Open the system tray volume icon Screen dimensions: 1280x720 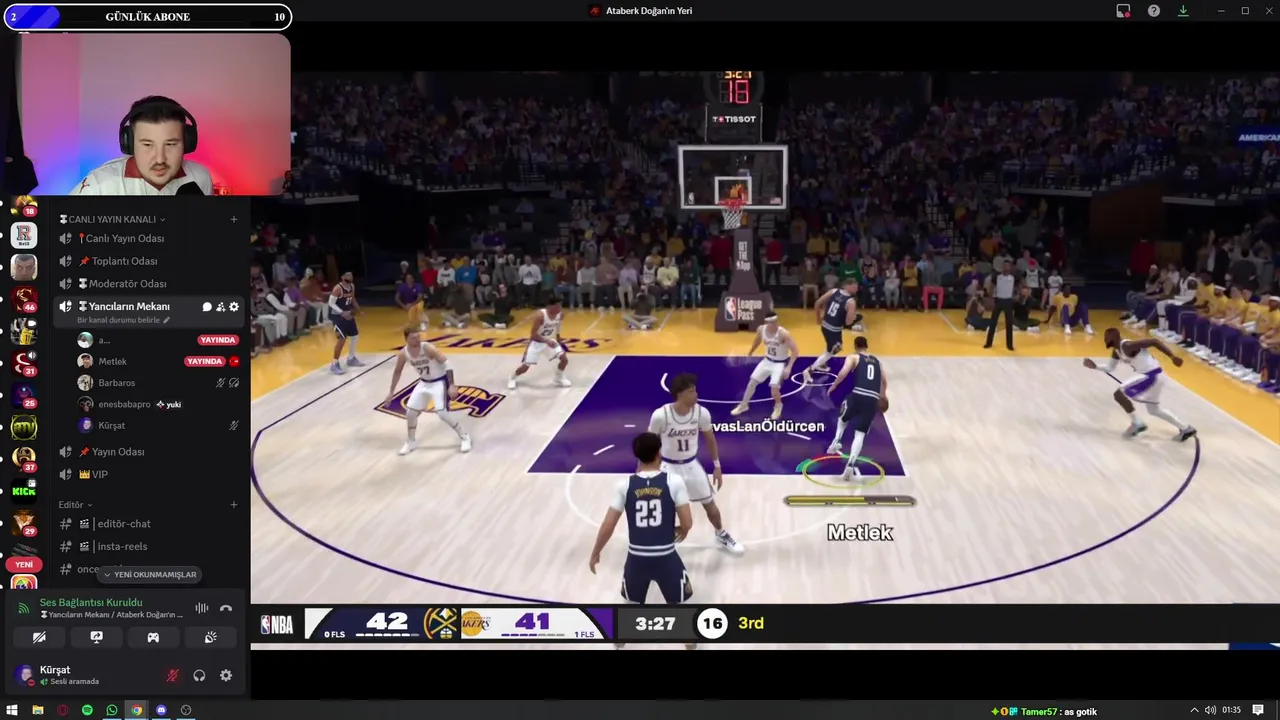(1210, 711)
